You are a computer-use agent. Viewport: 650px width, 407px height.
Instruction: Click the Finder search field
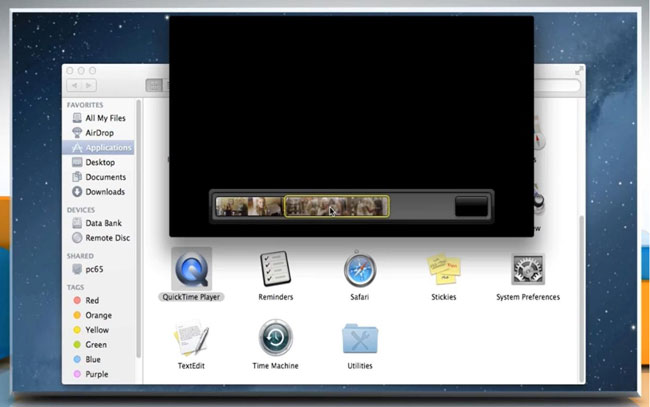pos(557,85)
